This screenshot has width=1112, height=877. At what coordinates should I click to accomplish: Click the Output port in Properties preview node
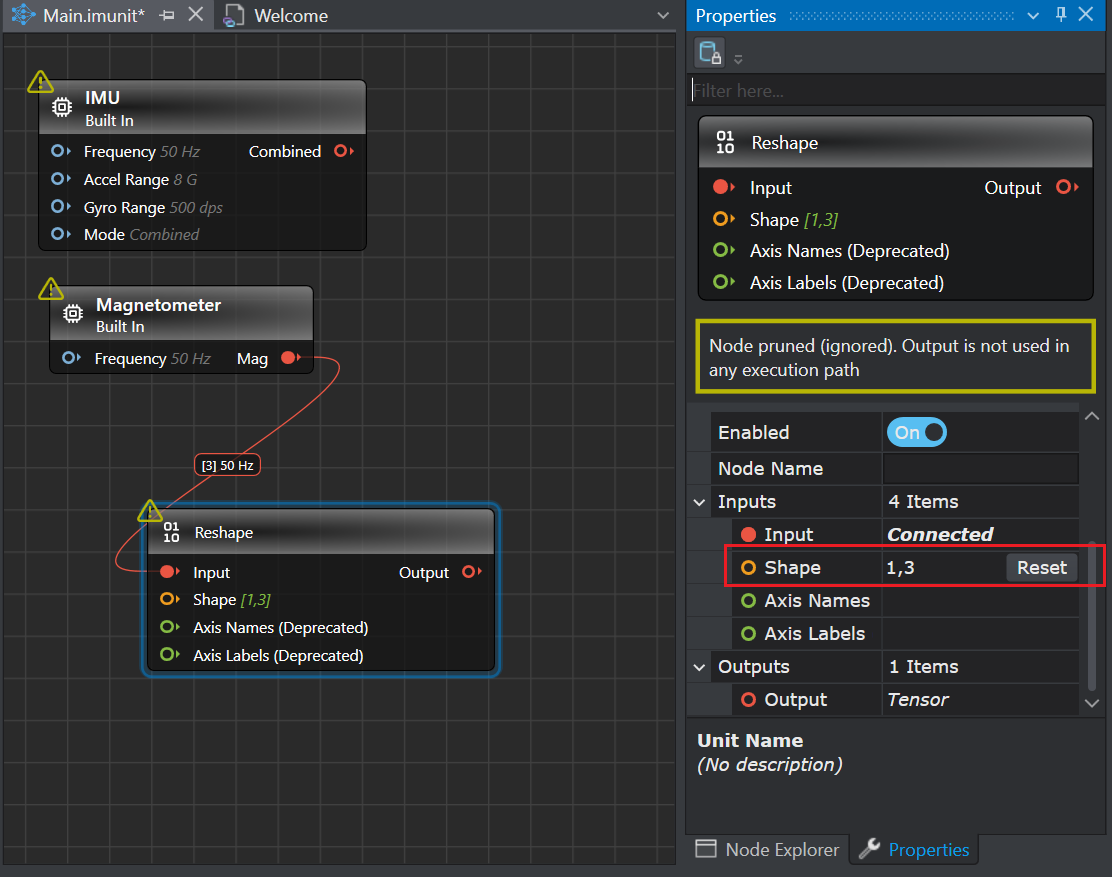[1067, 187]
